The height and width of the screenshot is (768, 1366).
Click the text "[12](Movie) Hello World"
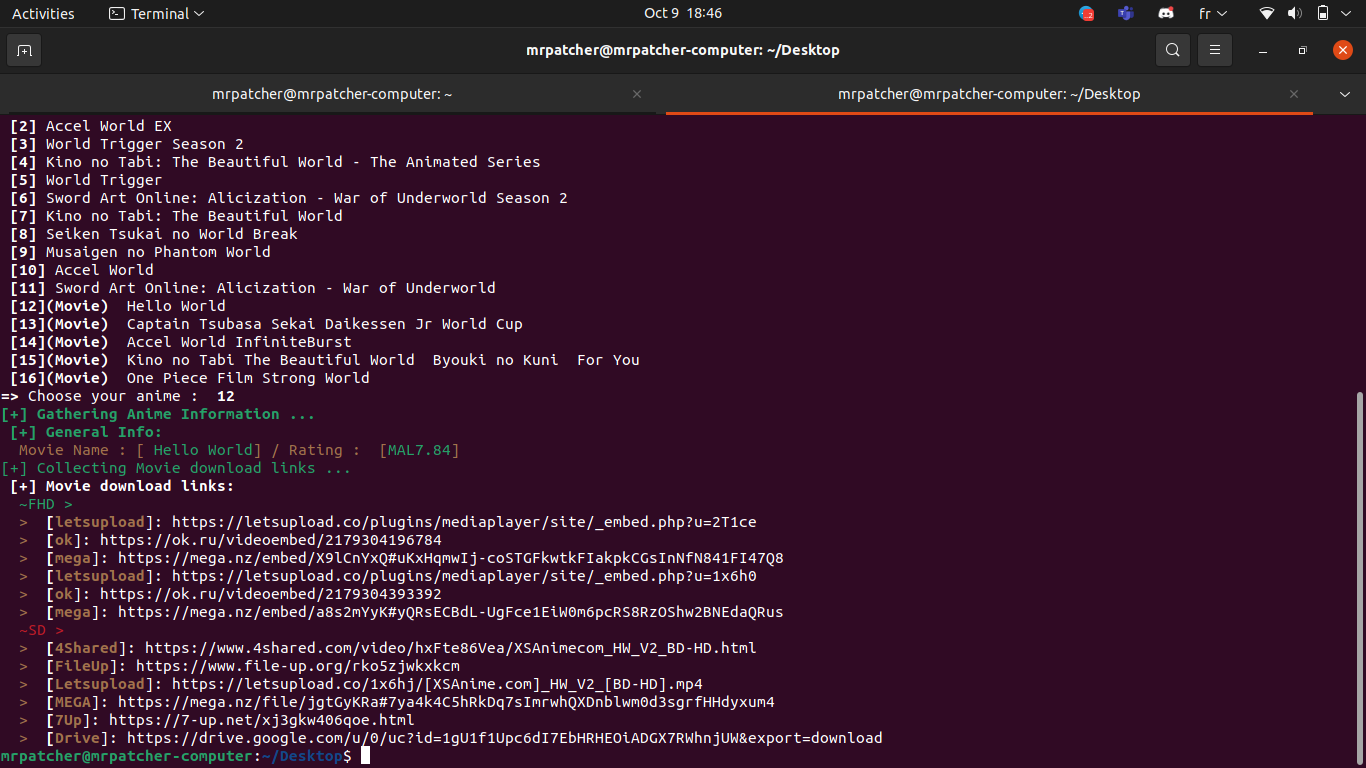(x=118, y=306)
